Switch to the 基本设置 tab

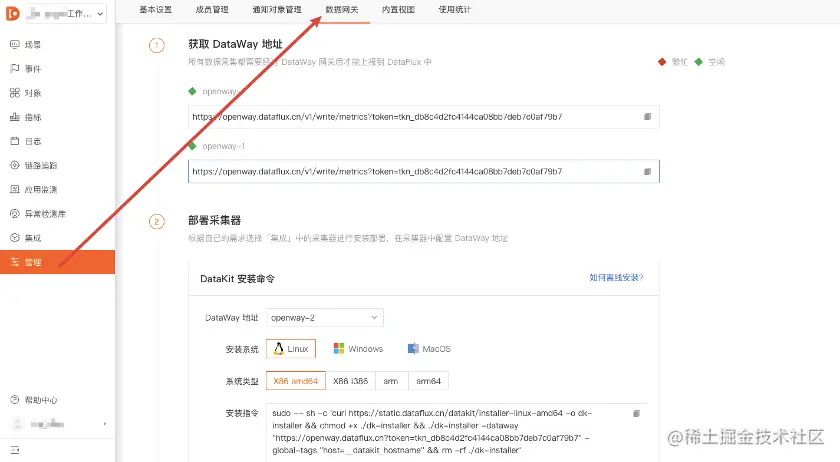155,10
